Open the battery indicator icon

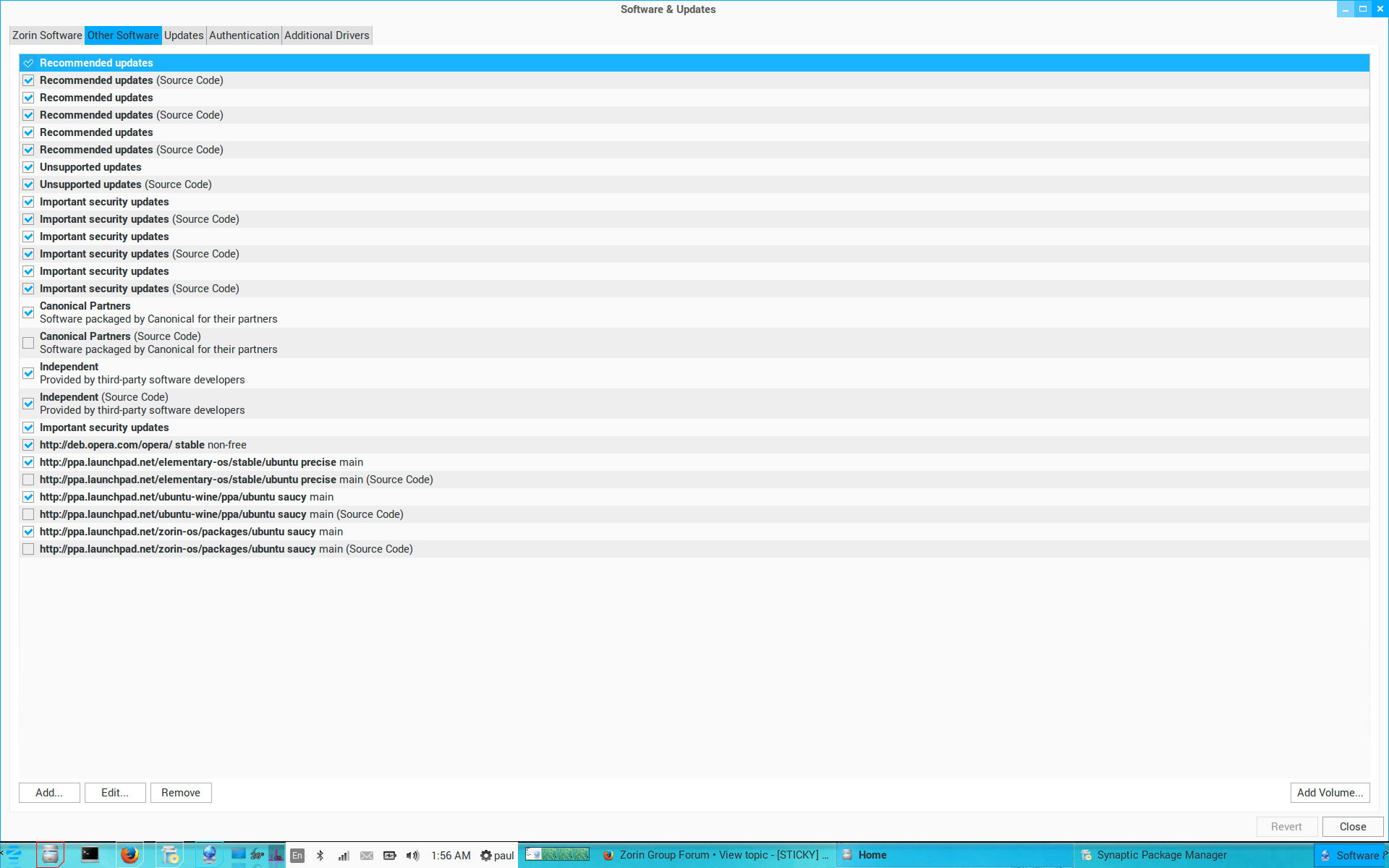389,855
